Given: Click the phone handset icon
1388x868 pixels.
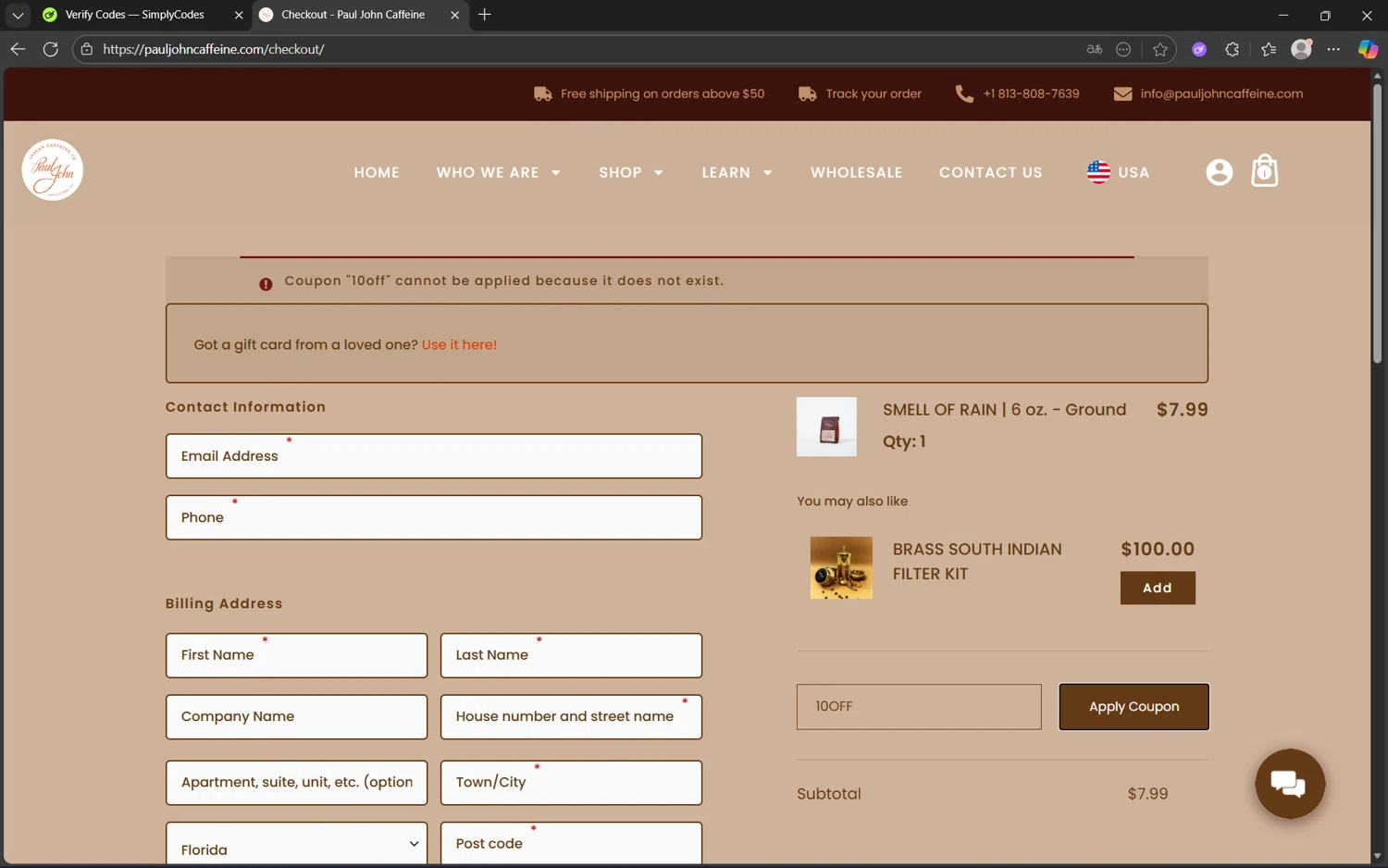Looking at the screenshot, I should pos(964,93).
